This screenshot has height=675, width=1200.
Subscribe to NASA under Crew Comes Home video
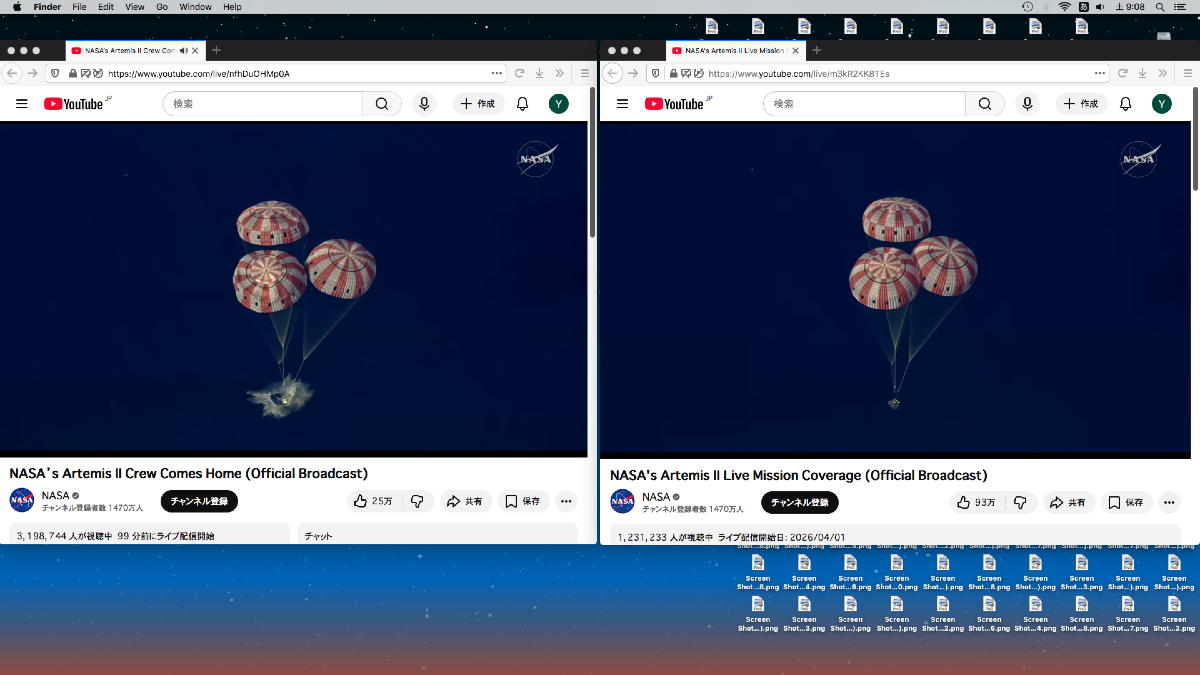[199, 501]
